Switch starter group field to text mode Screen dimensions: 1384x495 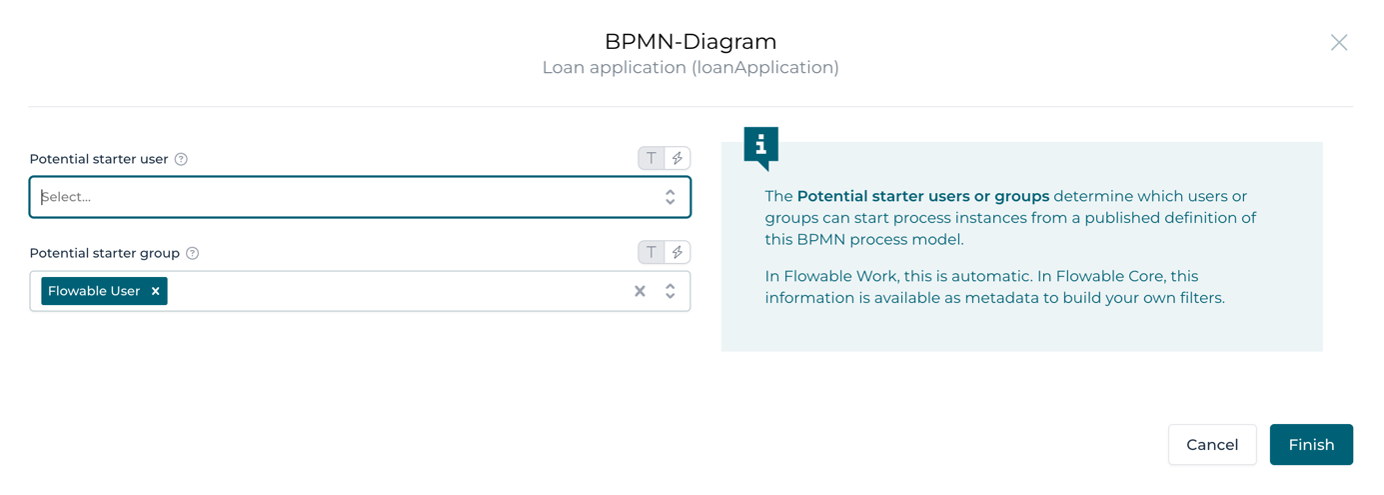click(x=651, y=252)
